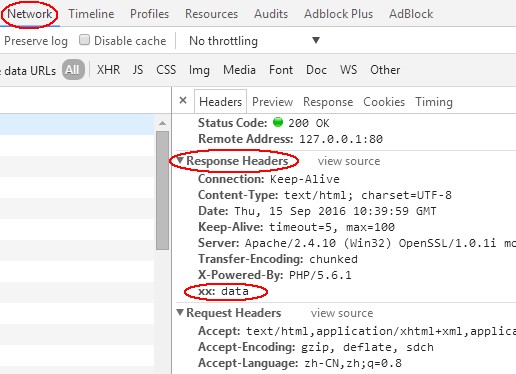Select the highlighted request row

pyautogui.click(x=77, y=124)
